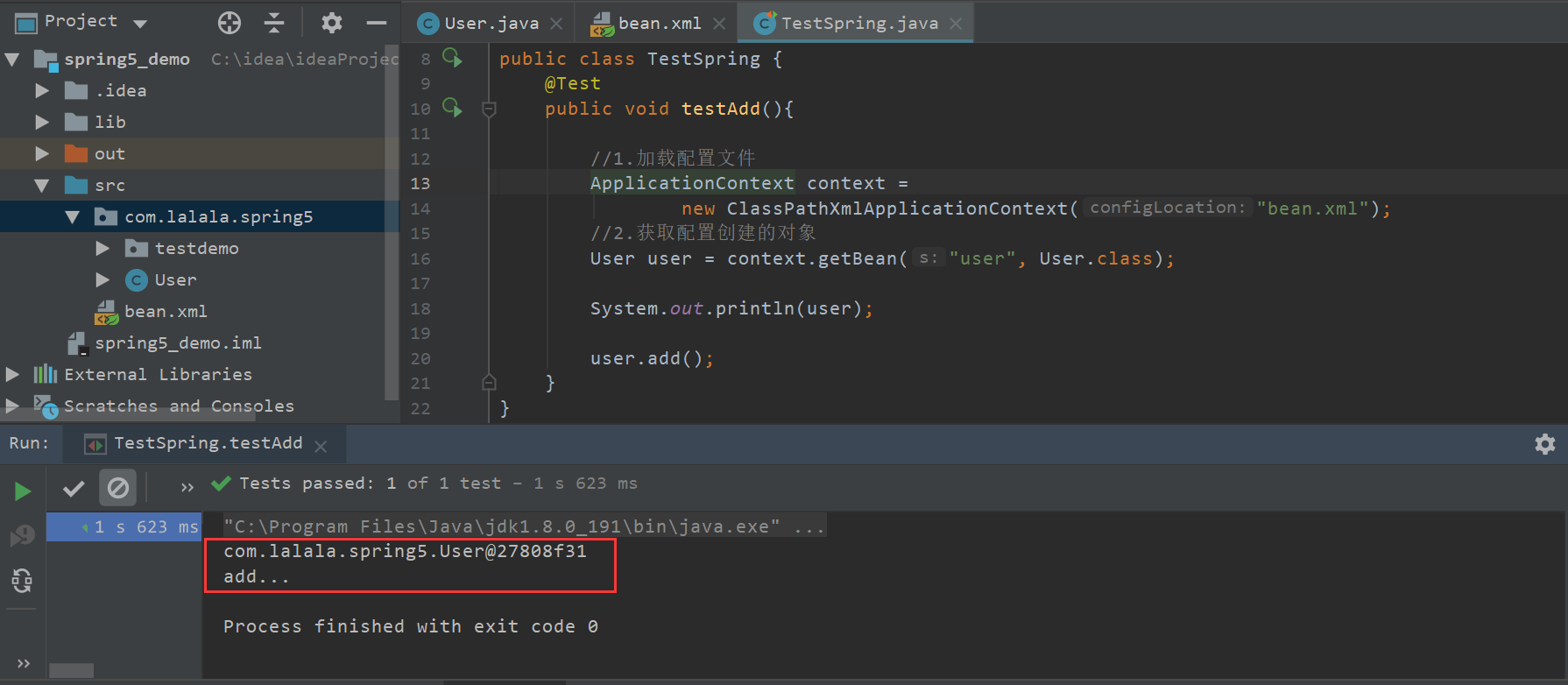
Task: Hide the Project tool window
Action: click(x=377, y=23)
